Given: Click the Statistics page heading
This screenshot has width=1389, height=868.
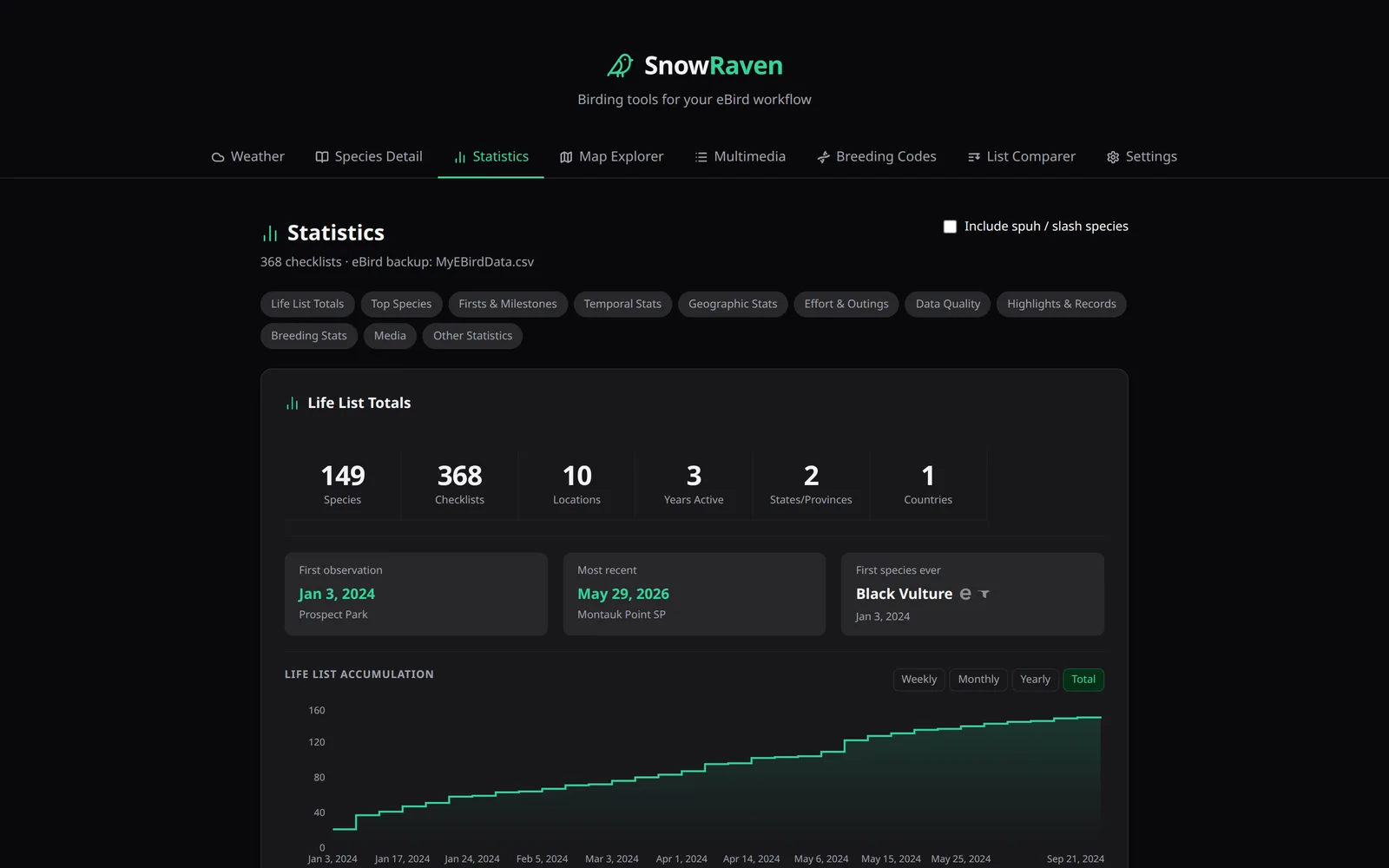Looking at the screenshot, I should (x=336, y=233).
